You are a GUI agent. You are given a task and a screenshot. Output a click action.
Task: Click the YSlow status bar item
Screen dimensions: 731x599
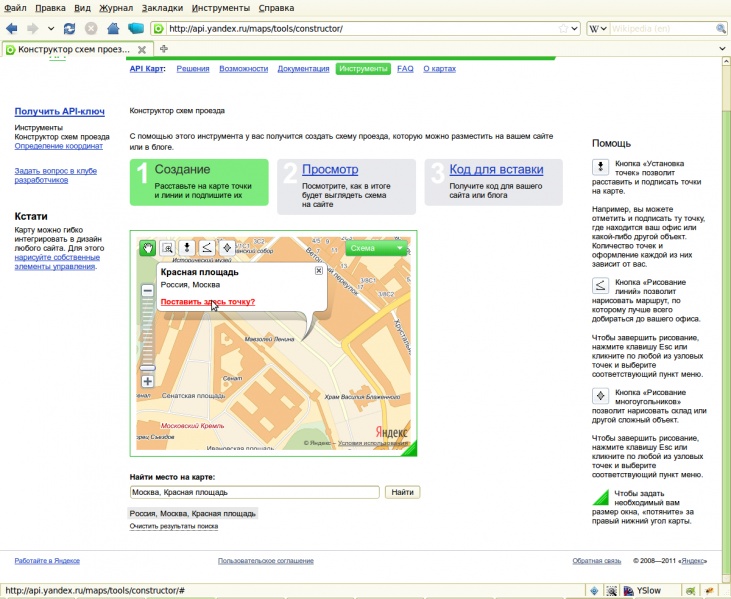point(642,591)
